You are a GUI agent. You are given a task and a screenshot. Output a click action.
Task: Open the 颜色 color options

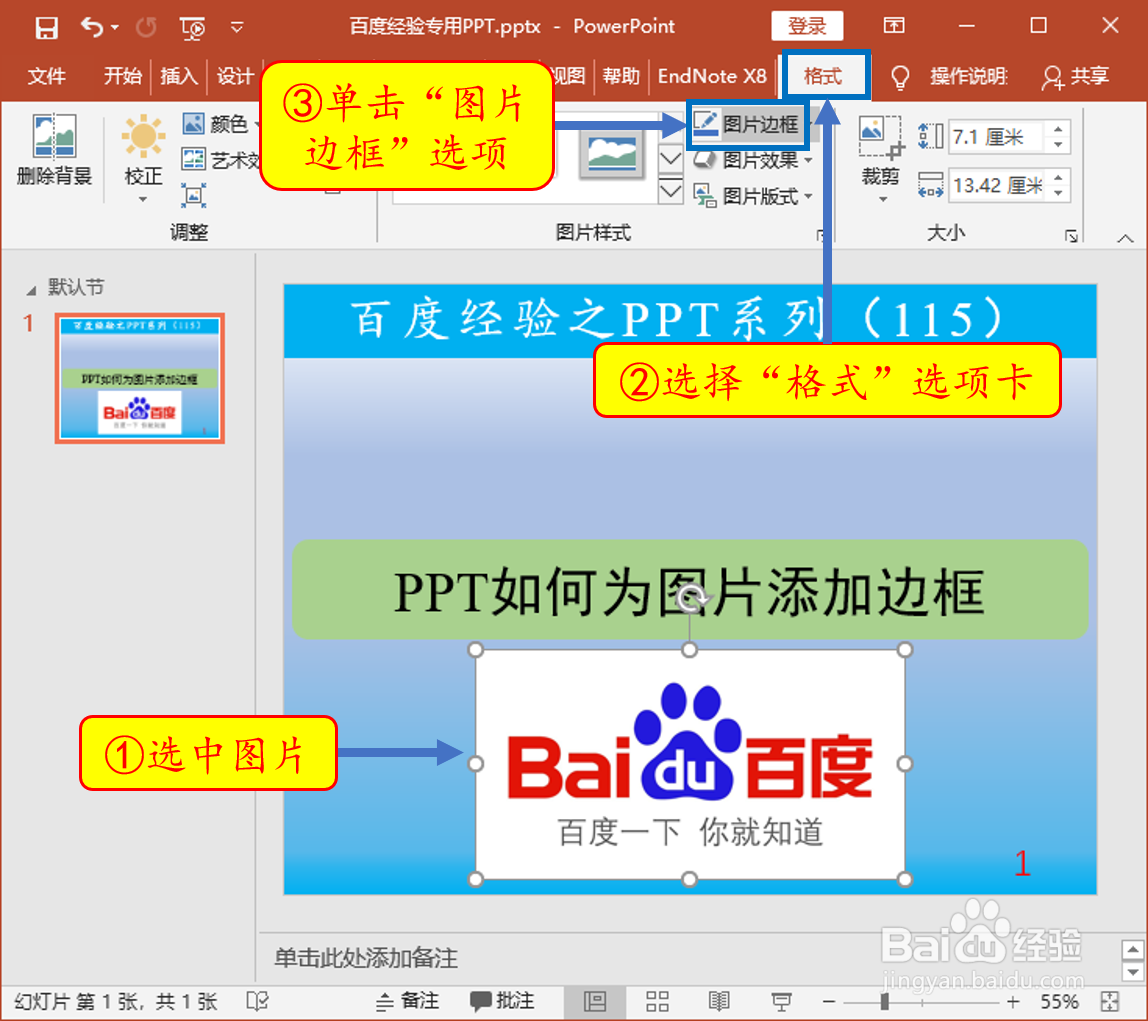tap(220, 124)
